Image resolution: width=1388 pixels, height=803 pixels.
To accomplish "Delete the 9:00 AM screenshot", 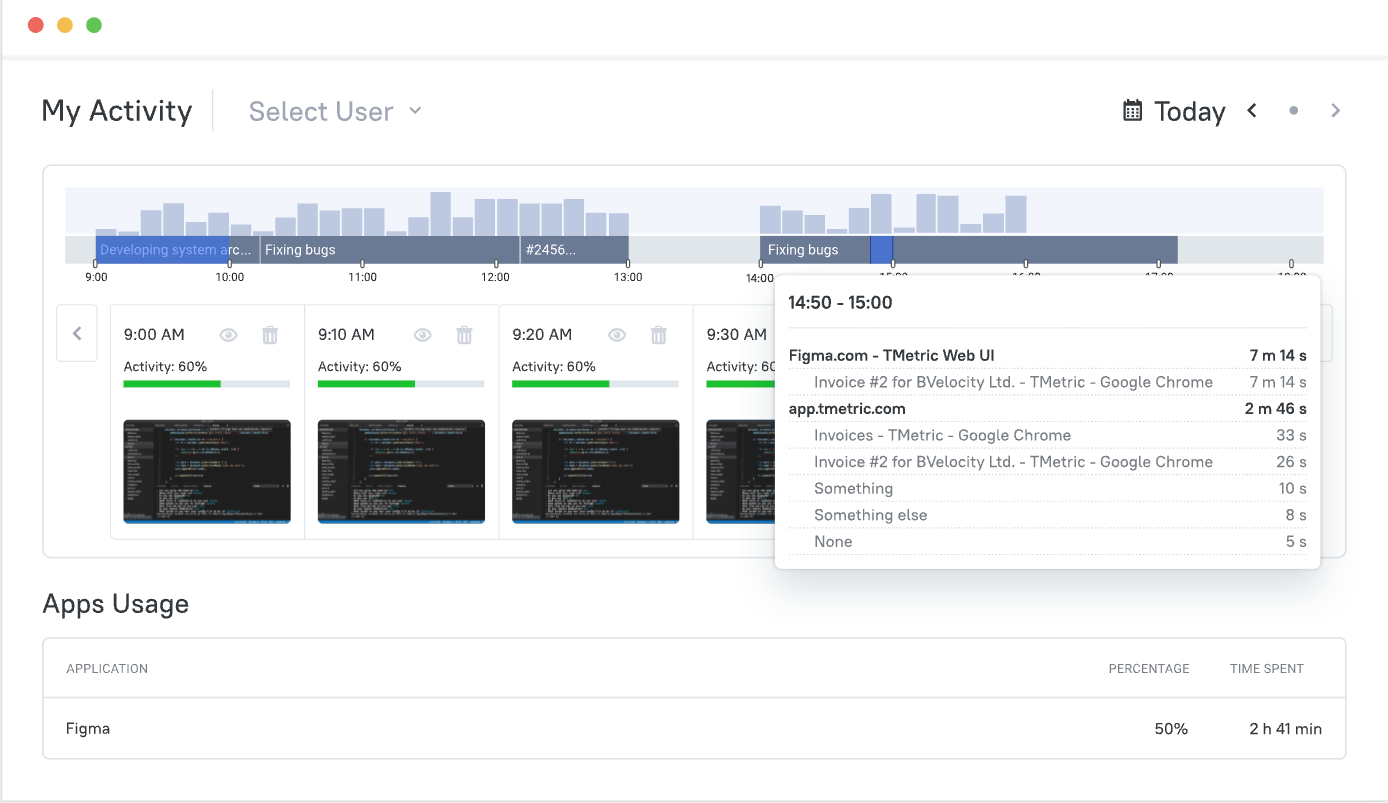I will tap(270, 335).
